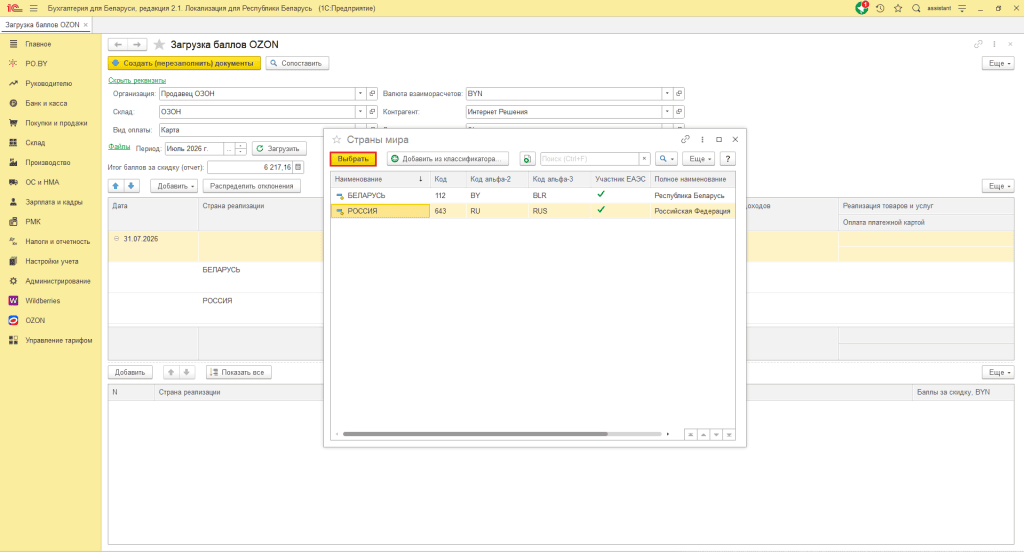Open Валюта взаиморасчетов dropdown arrow

667,93
